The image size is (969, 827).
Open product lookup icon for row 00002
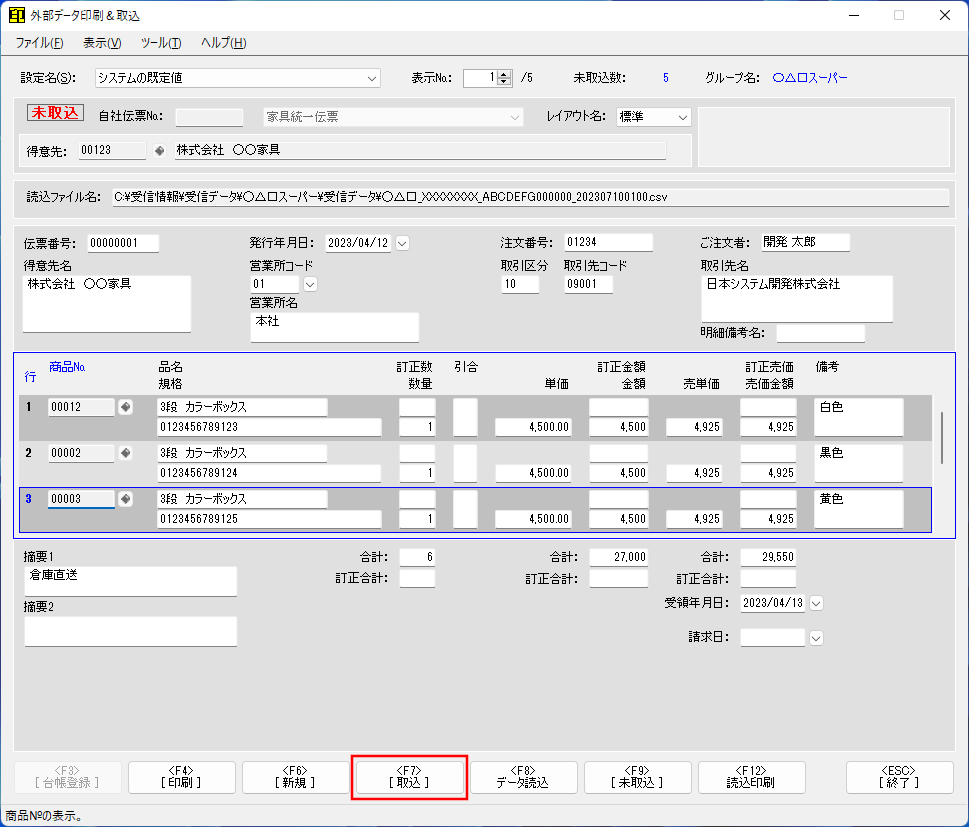(125, 453)
